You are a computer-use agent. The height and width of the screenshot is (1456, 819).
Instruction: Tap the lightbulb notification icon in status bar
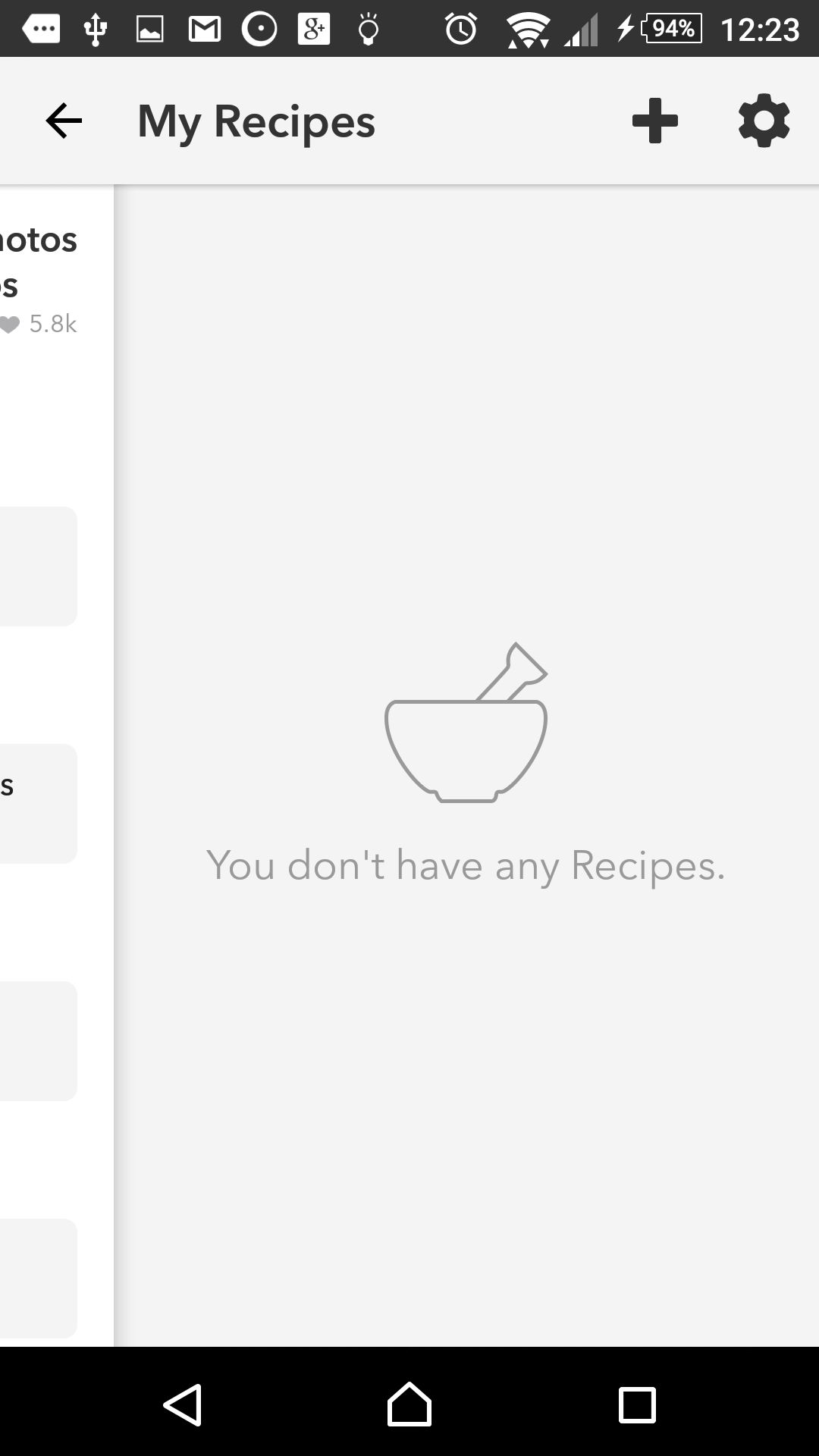click(369, 30)
